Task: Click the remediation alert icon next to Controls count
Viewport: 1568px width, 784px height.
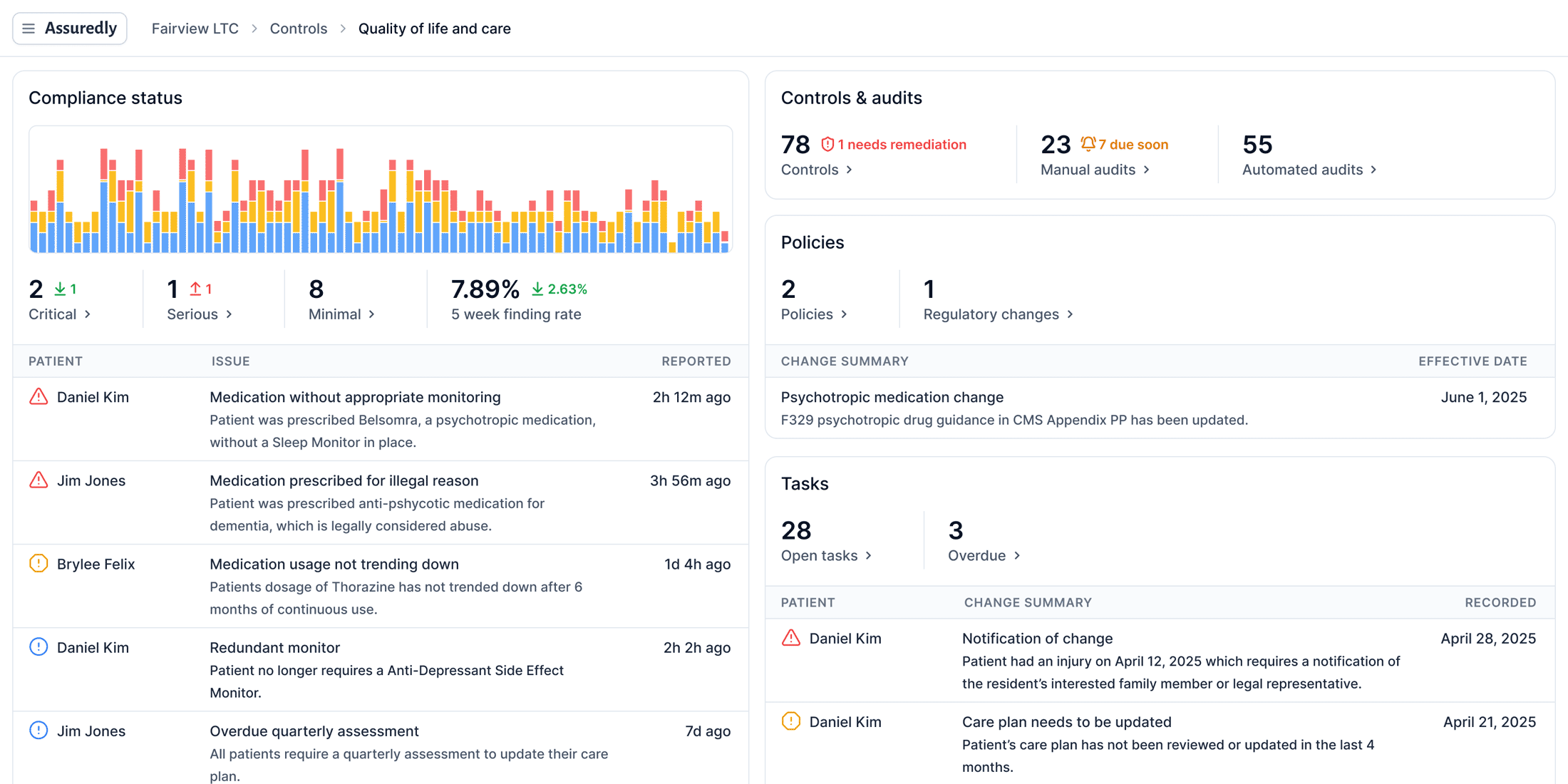Action: (x=827, y=144)
